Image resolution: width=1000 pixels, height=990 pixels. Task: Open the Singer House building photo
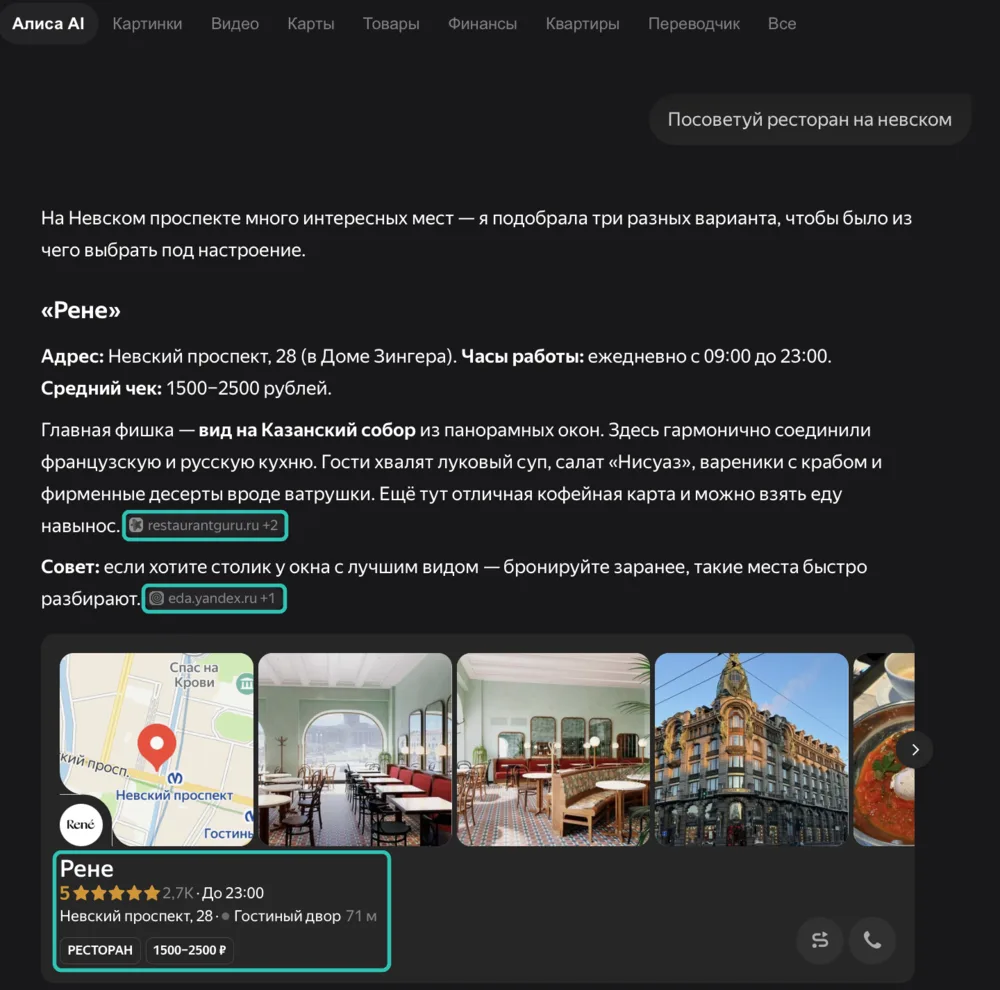point(751,749)
